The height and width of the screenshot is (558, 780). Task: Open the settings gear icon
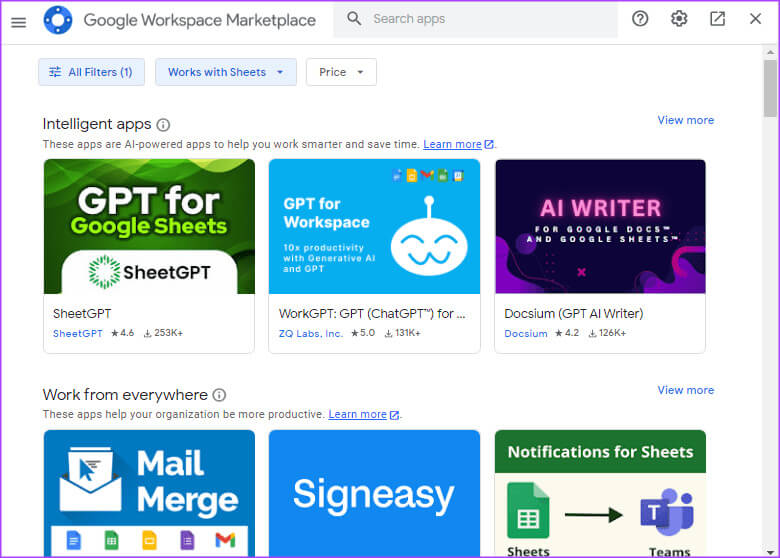pos(679,19)
